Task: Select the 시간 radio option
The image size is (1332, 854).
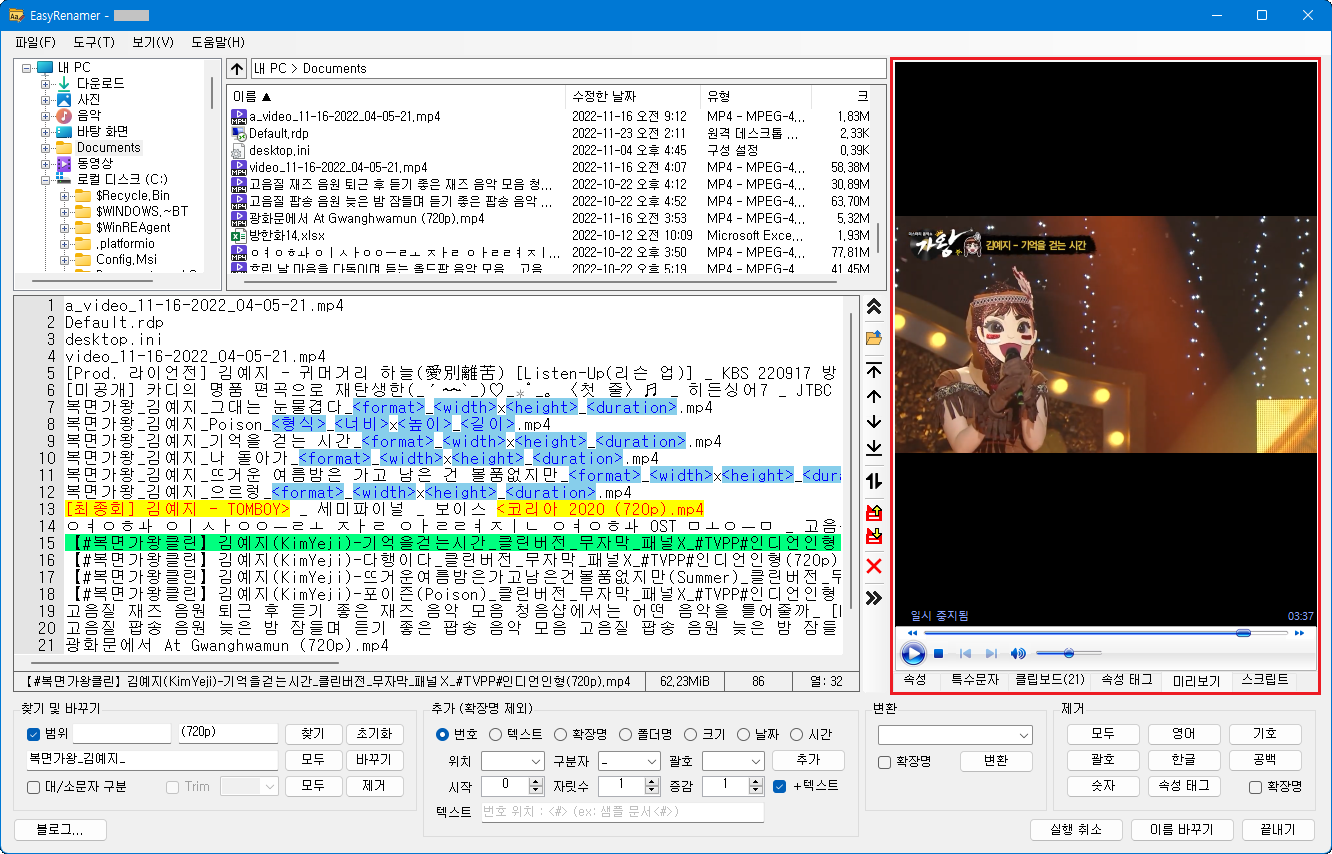Action: pyautogui.click(x=797, y=734)
